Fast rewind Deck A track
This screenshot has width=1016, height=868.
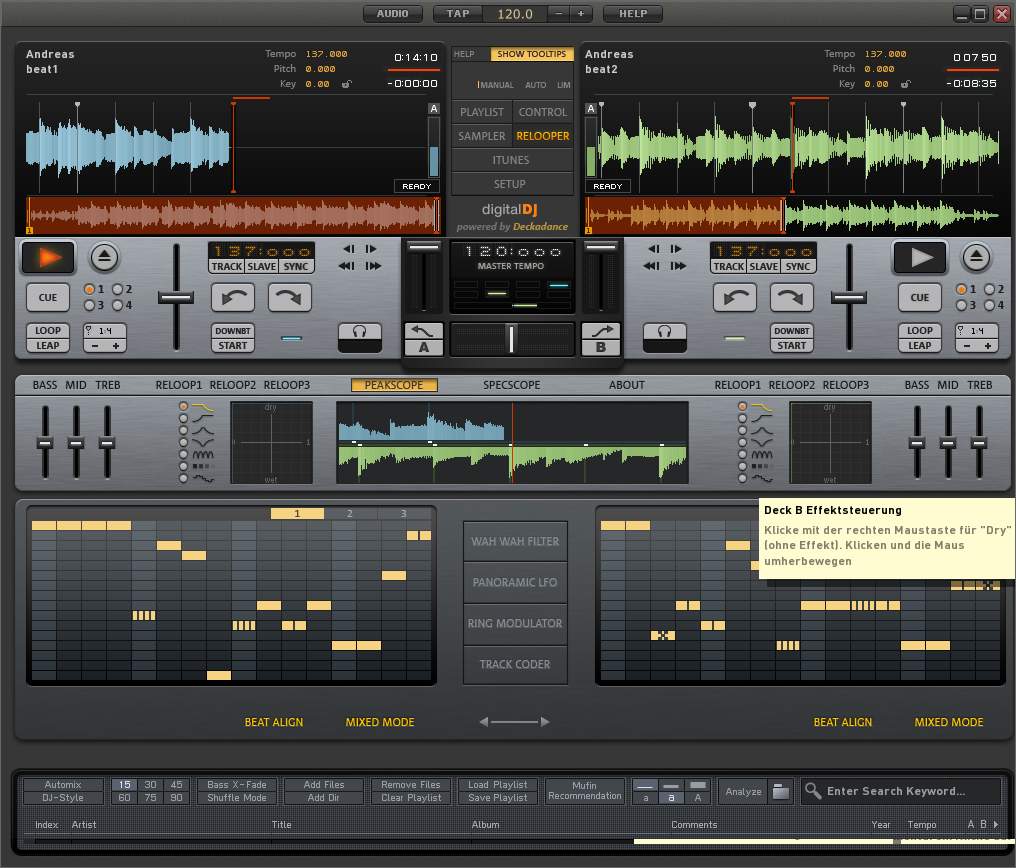tap(347, 266)
